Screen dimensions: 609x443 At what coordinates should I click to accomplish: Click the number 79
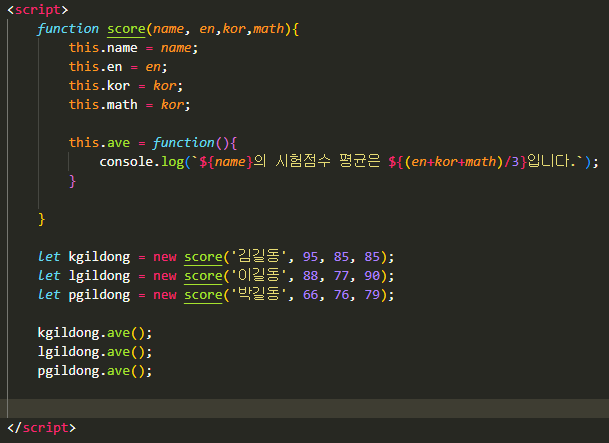(372, 295)
